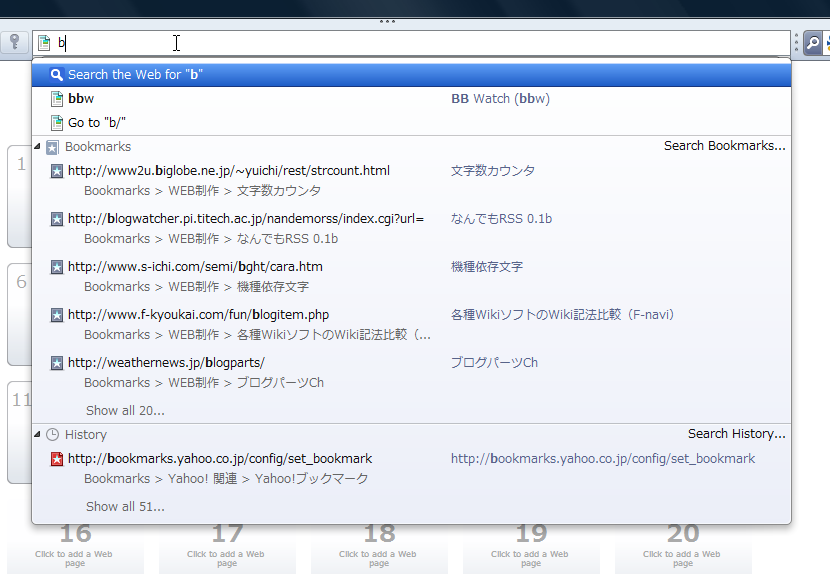Viewport: 830px width, 574px height.
Task: Collapse the History section triangle
Action: 37,434
